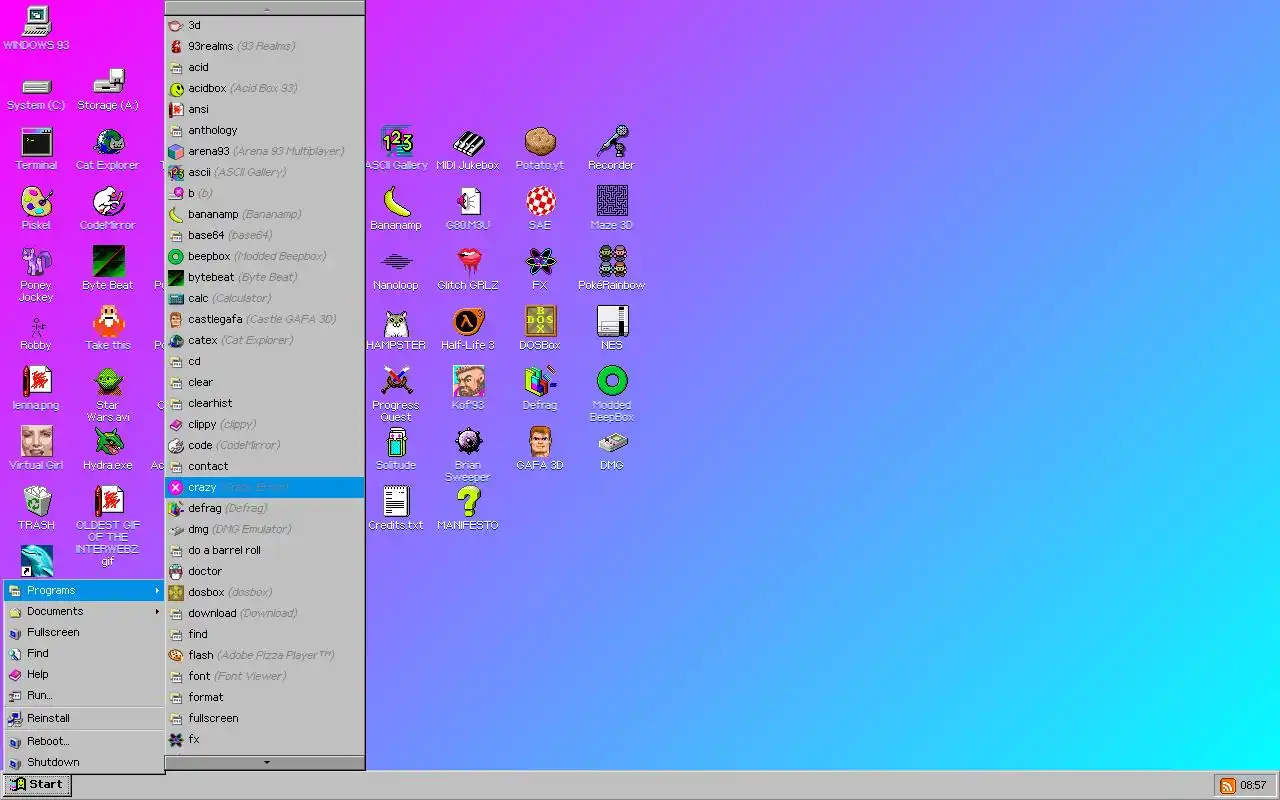
Task: Open the WINDOWS 93 computer icon
Action: click(x=36, y=28)
